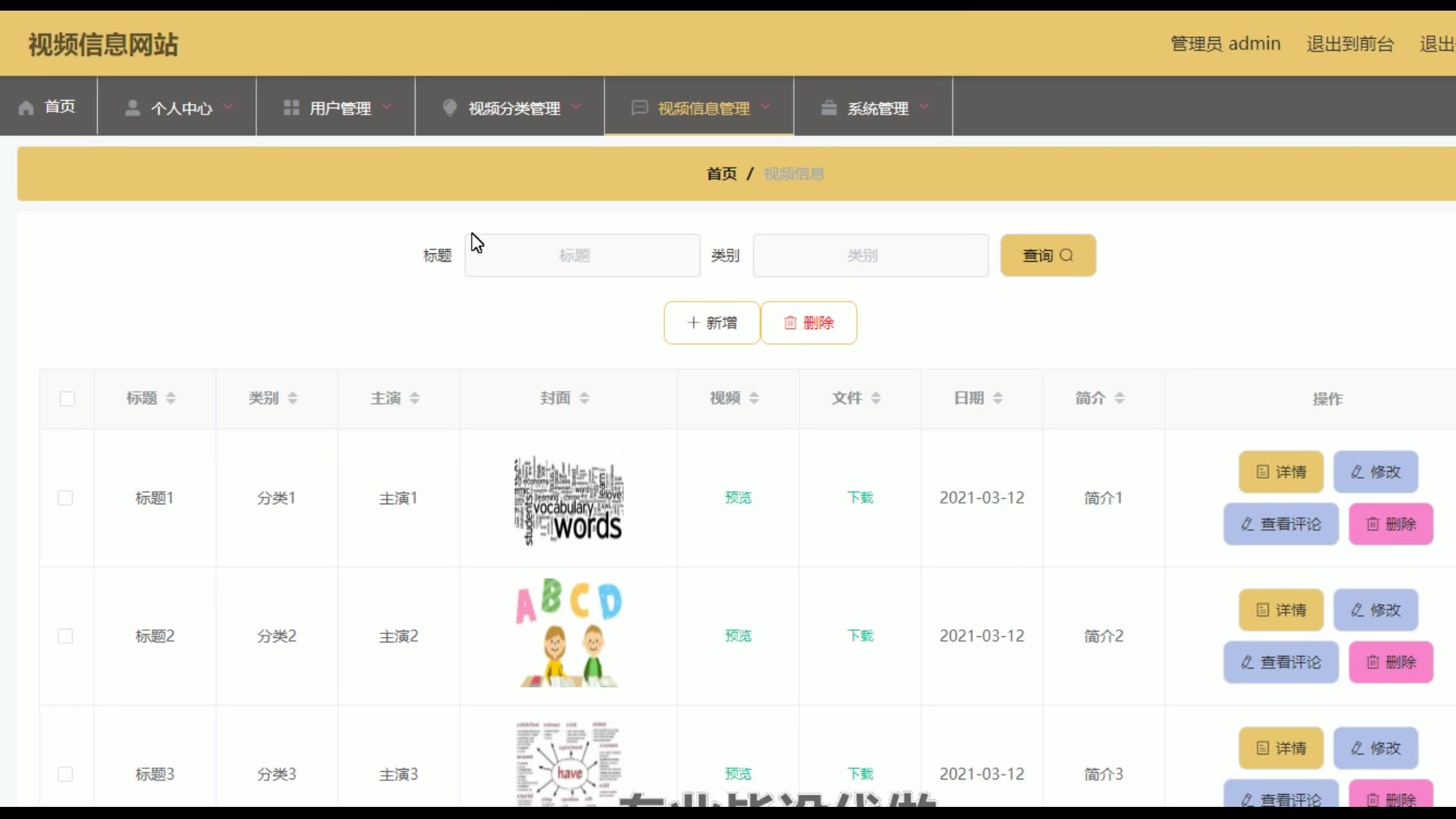Click sort arrows on 类别 column header

(293, 398)
